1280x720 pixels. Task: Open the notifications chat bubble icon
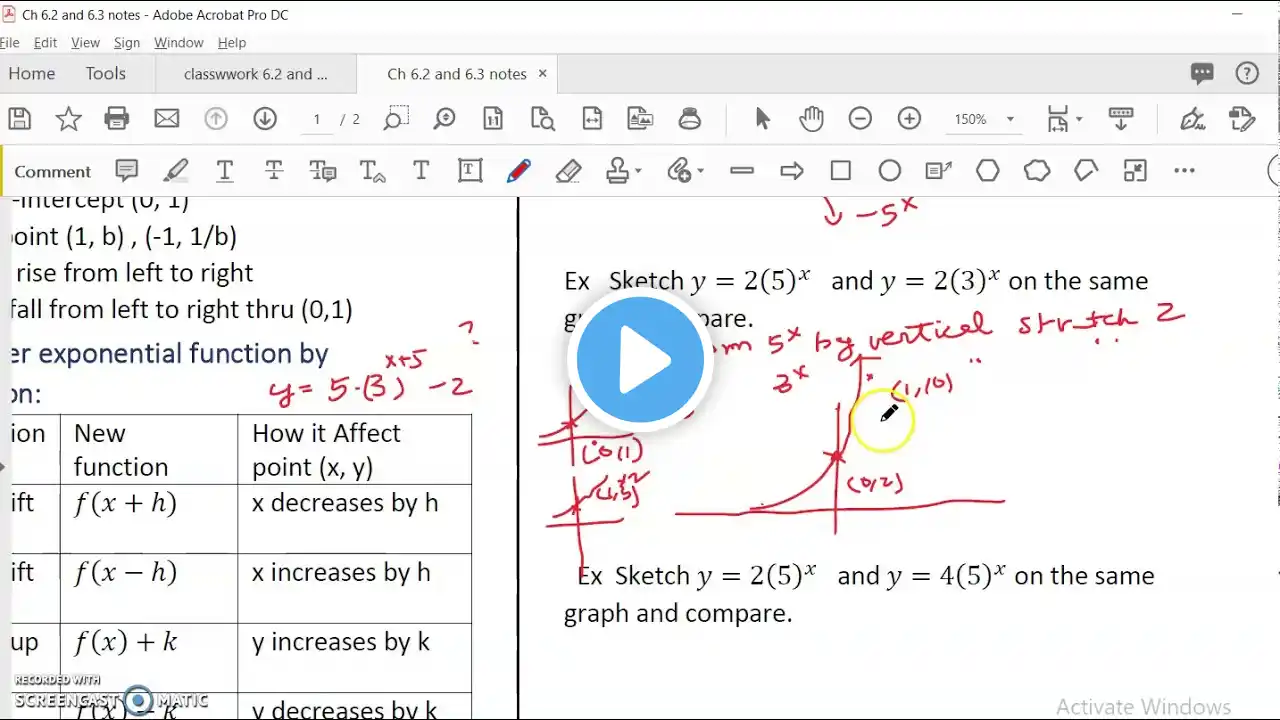pos(1202,73)
